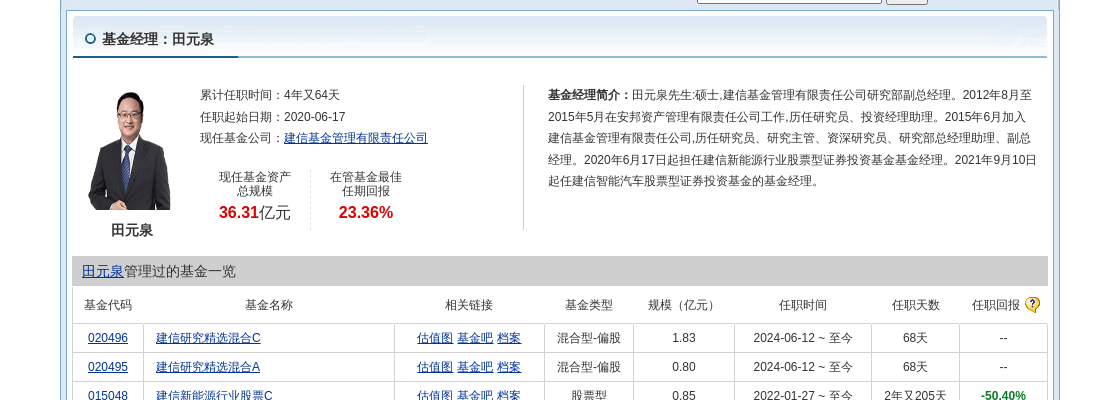Viewport: 1120px width, 400px height.
Task: Click the search input field at top
Action: (789, 1)
